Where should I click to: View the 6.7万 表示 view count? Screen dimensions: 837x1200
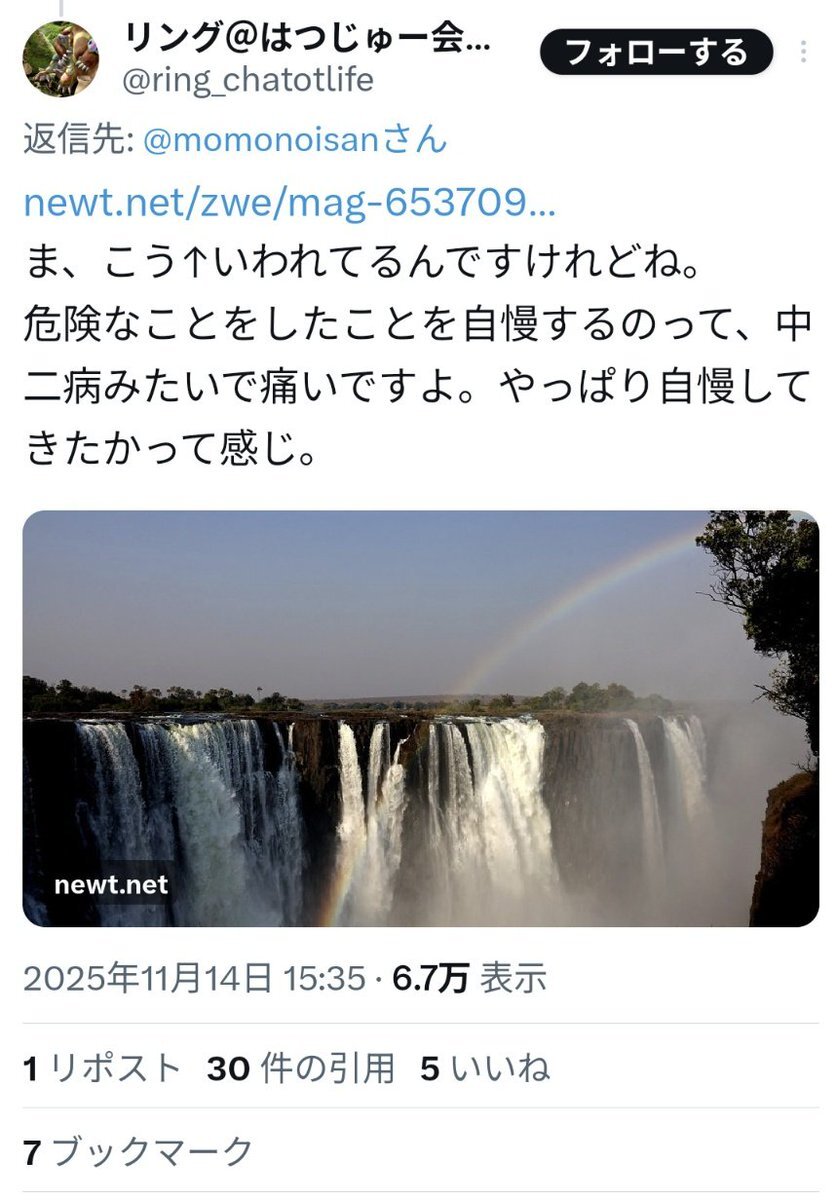[470, 979]
